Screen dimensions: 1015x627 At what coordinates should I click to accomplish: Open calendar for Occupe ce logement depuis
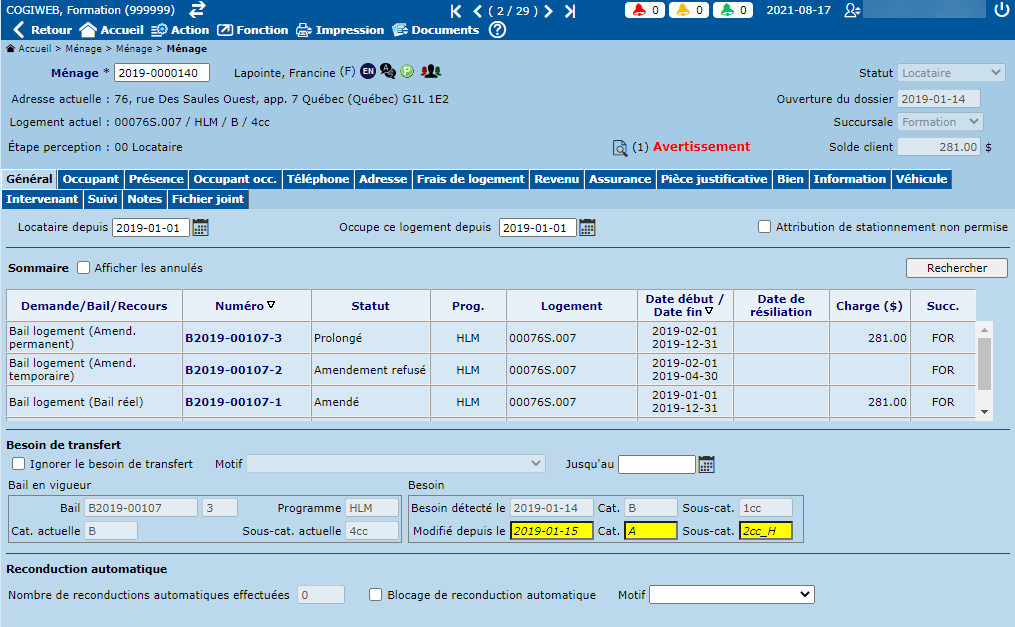point(587,228)
